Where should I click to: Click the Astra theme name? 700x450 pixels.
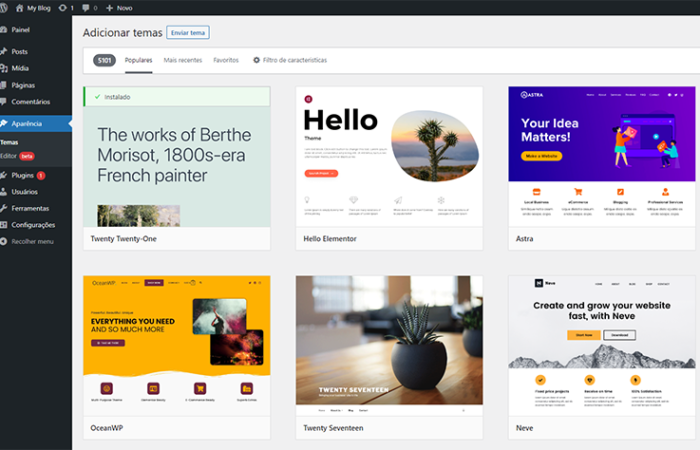(525, 239)
